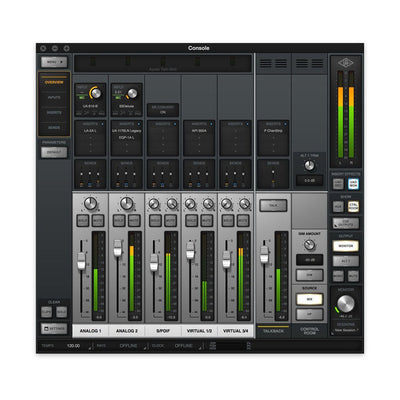Switch to the INPUTS view tab
This screenshot has height=400, width=400.
54,97
